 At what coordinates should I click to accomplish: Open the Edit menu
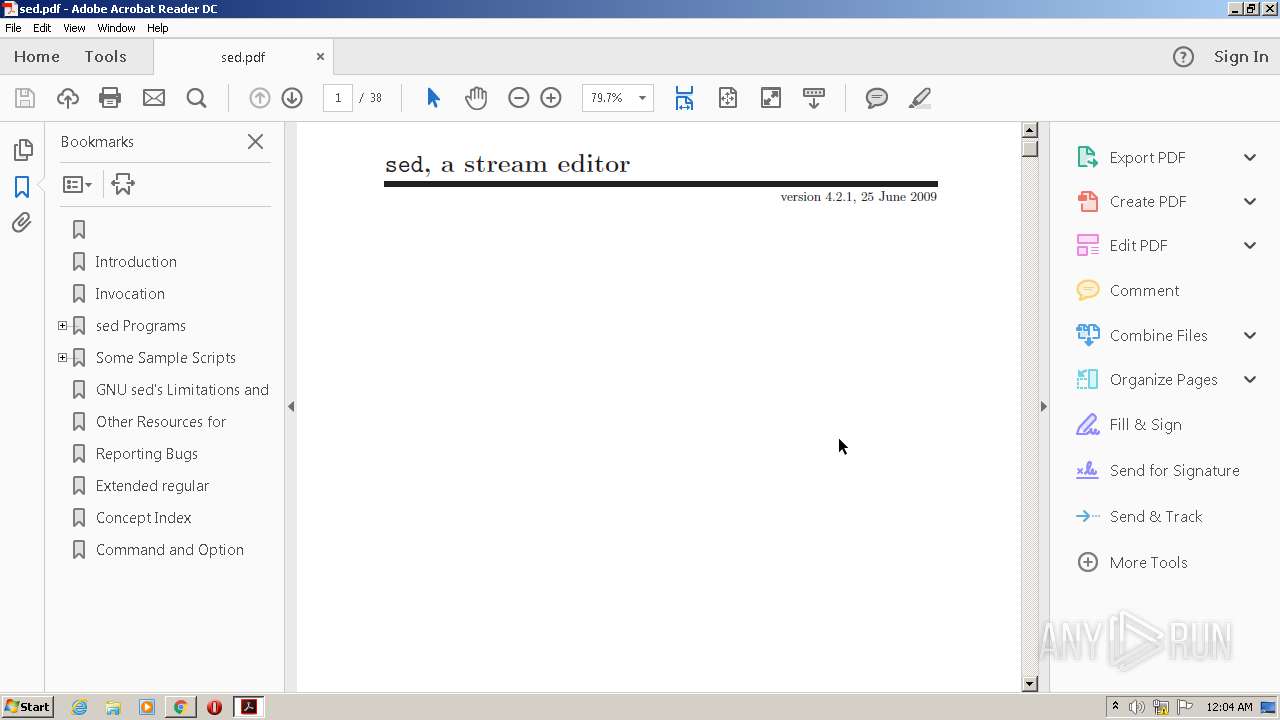coord(42,28)
